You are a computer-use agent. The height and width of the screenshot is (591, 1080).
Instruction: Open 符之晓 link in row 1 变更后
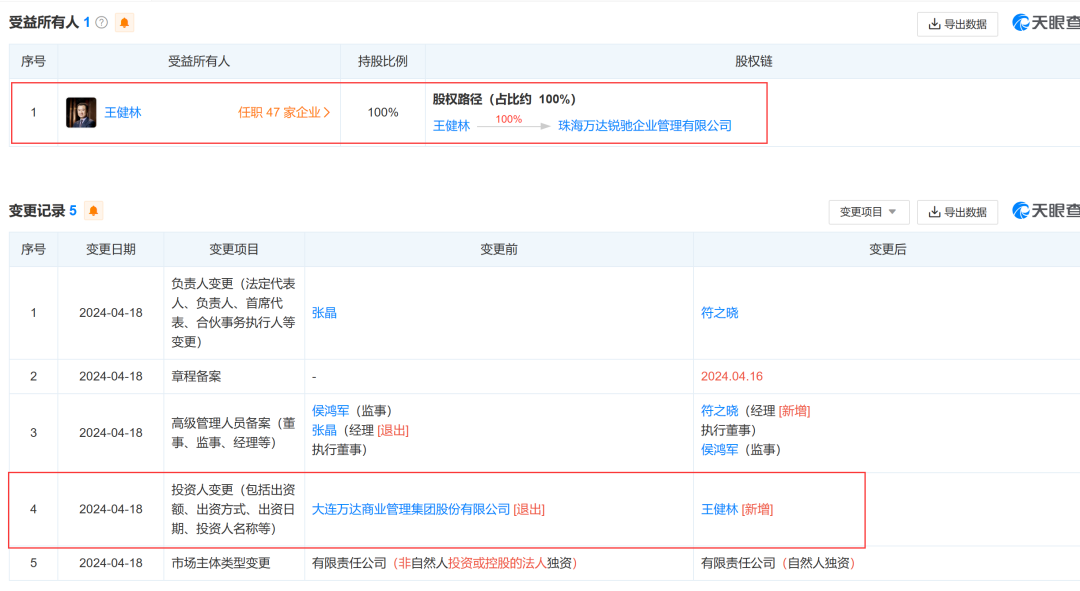point(719,313)
